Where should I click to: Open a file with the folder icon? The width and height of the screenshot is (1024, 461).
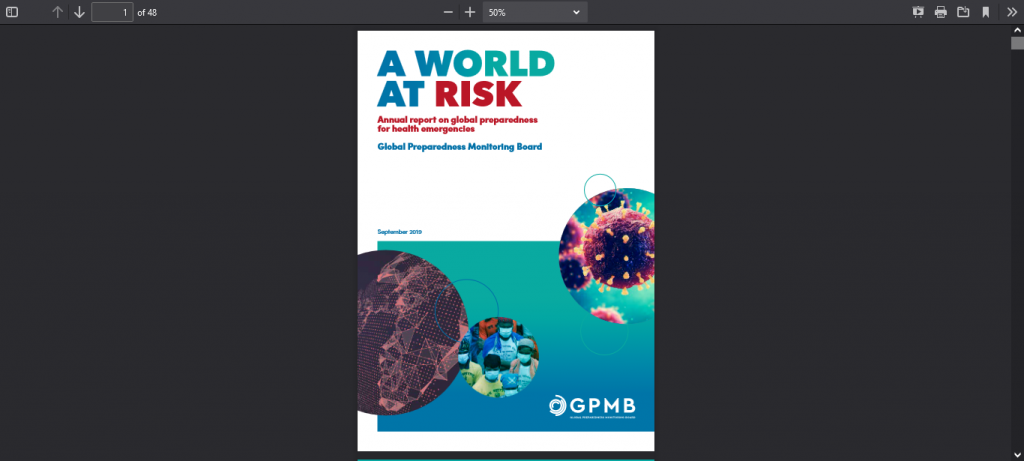click(963, 12)
